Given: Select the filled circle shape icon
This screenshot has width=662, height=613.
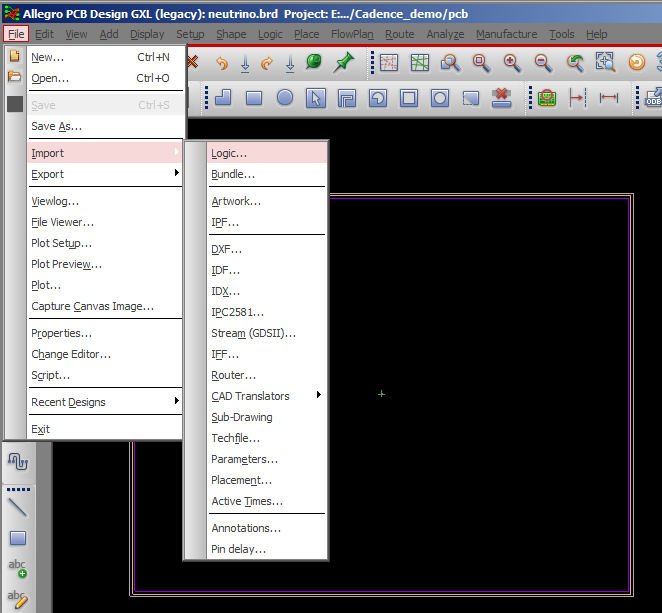Looking at the screenshot, I should point(285,98).
